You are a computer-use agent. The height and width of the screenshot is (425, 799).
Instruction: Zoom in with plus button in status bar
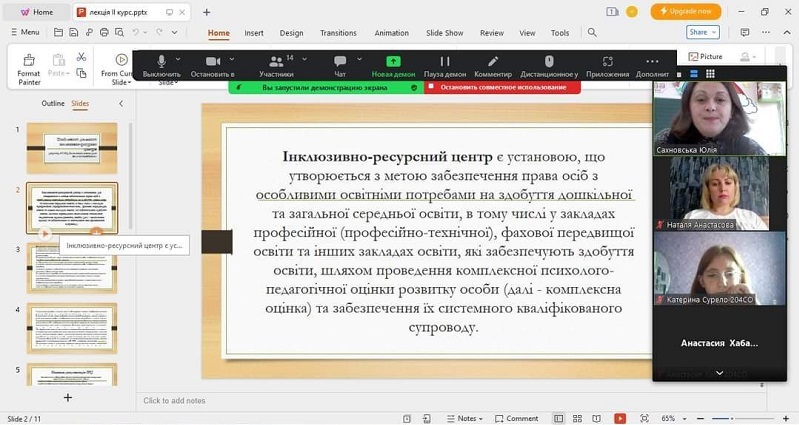pyautogui.click(x=786, y=418)
